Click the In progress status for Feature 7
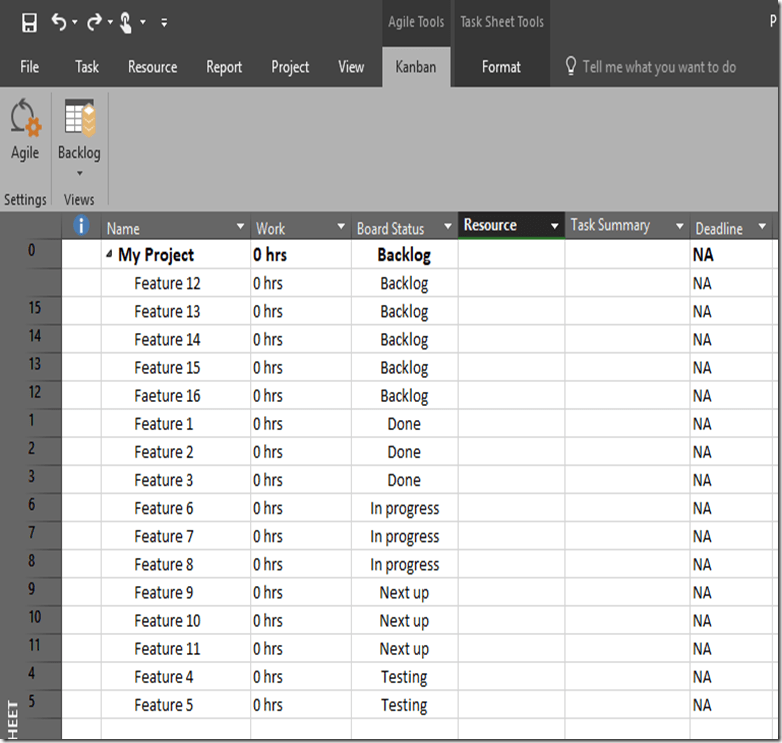 point(404,537)
